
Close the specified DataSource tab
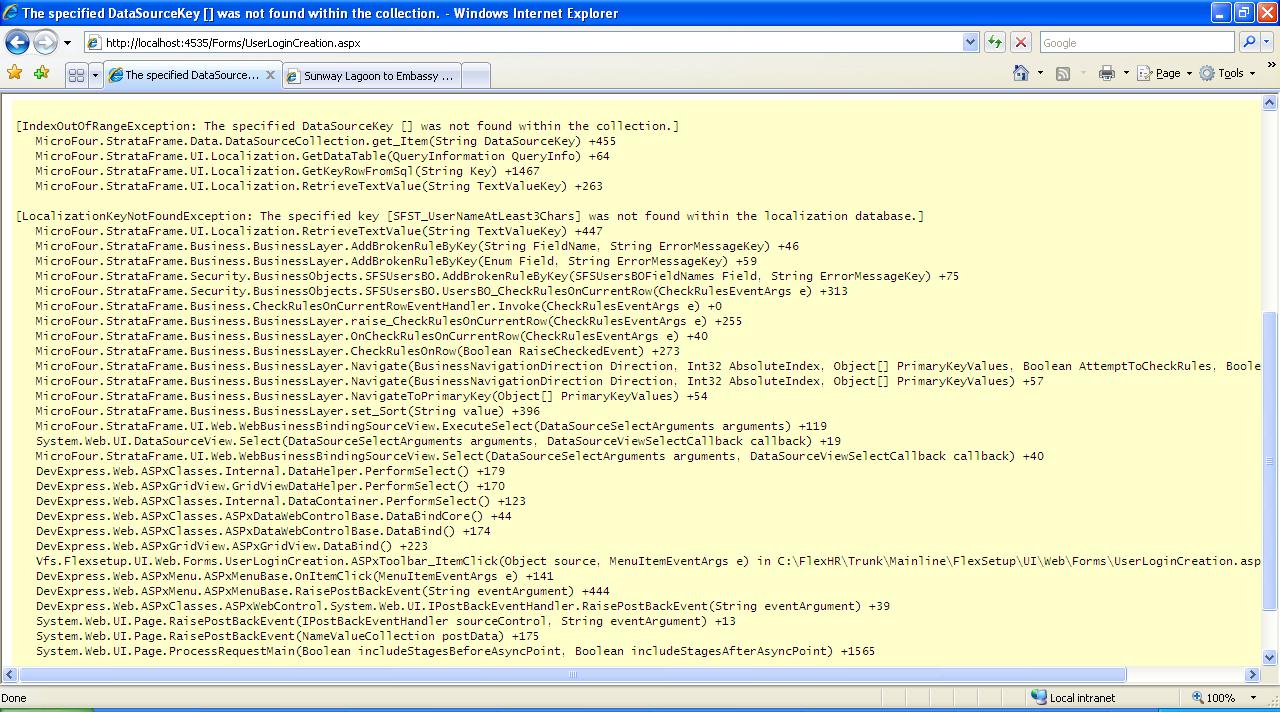click(x=270, y=75)
